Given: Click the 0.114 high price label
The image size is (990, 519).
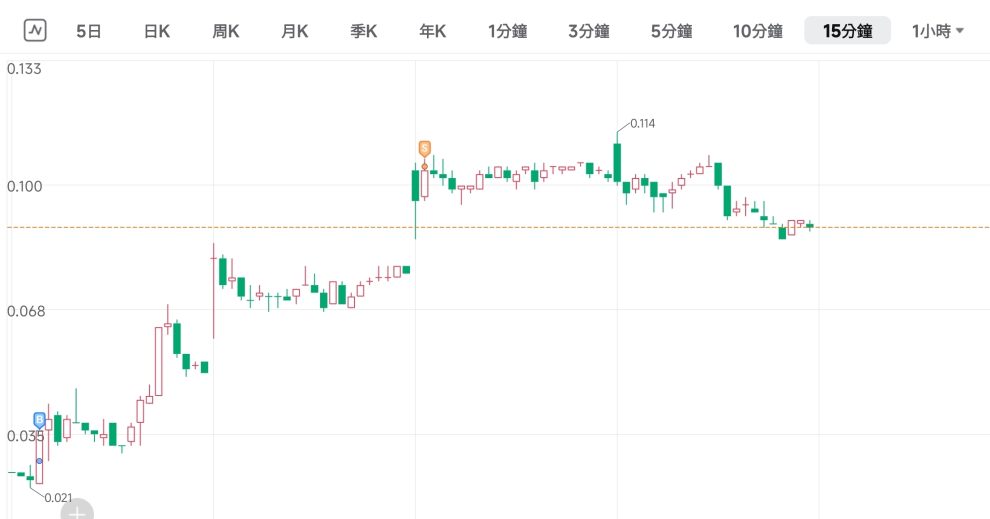Looking at the screenshot, I should pos(642,124).
